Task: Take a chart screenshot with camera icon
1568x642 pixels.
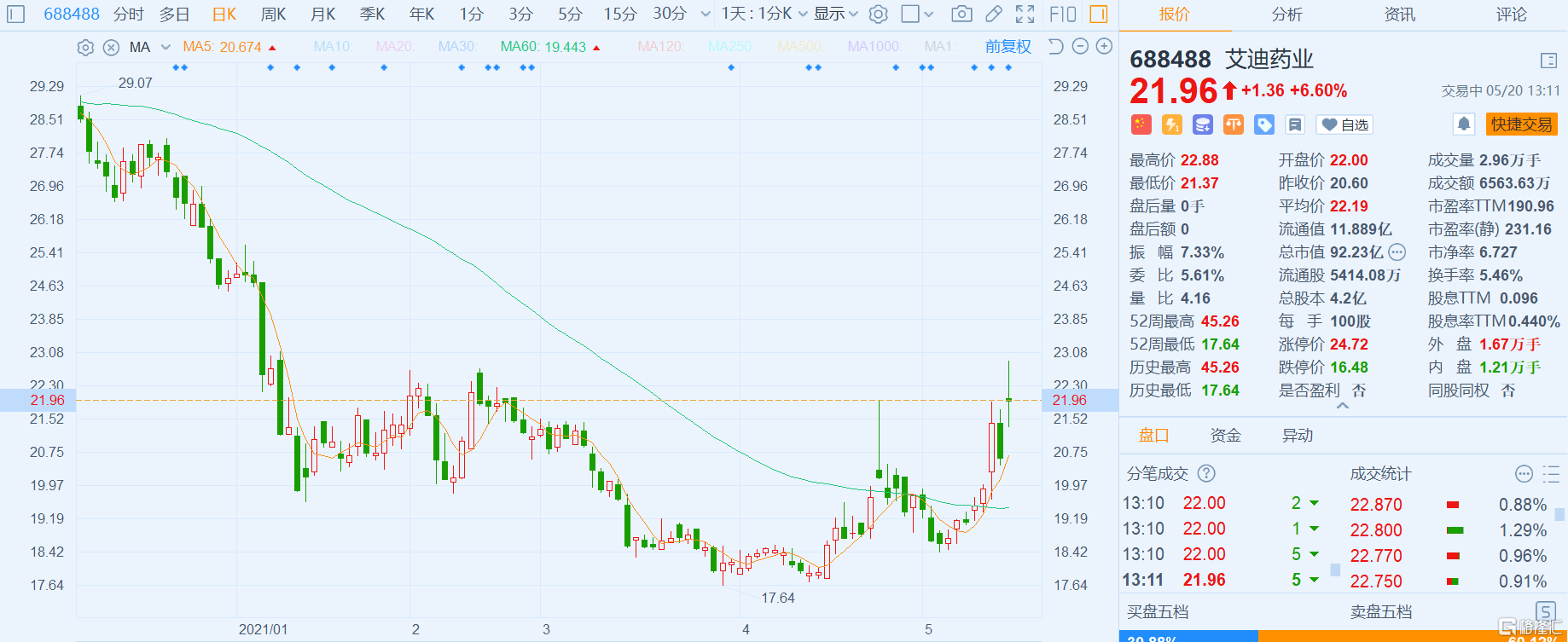Action: pyautogui.click(x=961, y=14)
